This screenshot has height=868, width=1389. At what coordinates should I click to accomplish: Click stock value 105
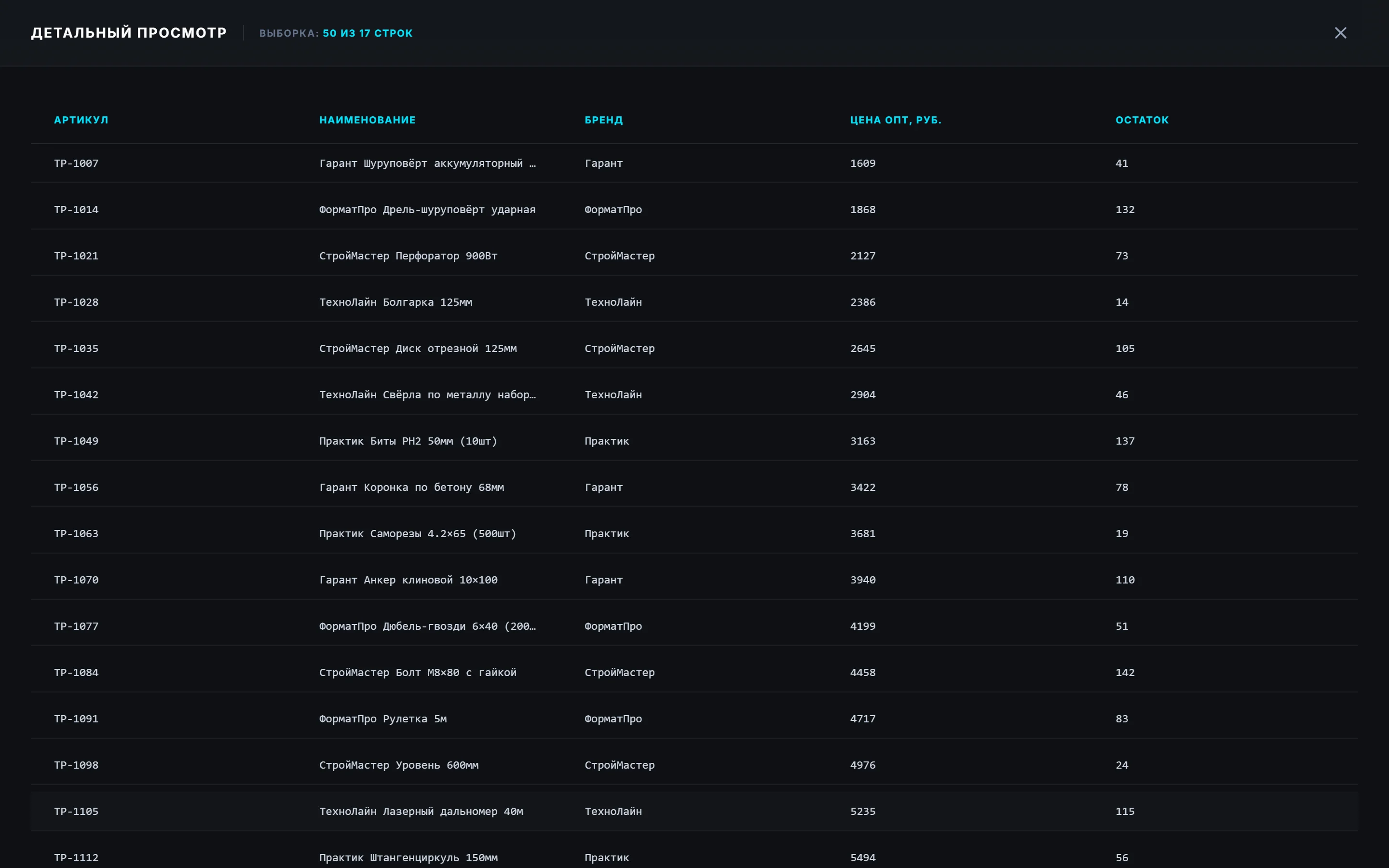tap(1125, 349)
